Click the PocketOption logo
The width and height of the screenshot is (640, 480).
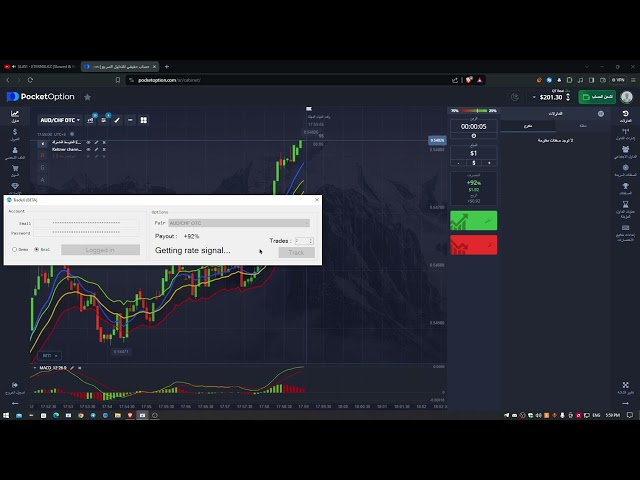[x=41, y=97]
